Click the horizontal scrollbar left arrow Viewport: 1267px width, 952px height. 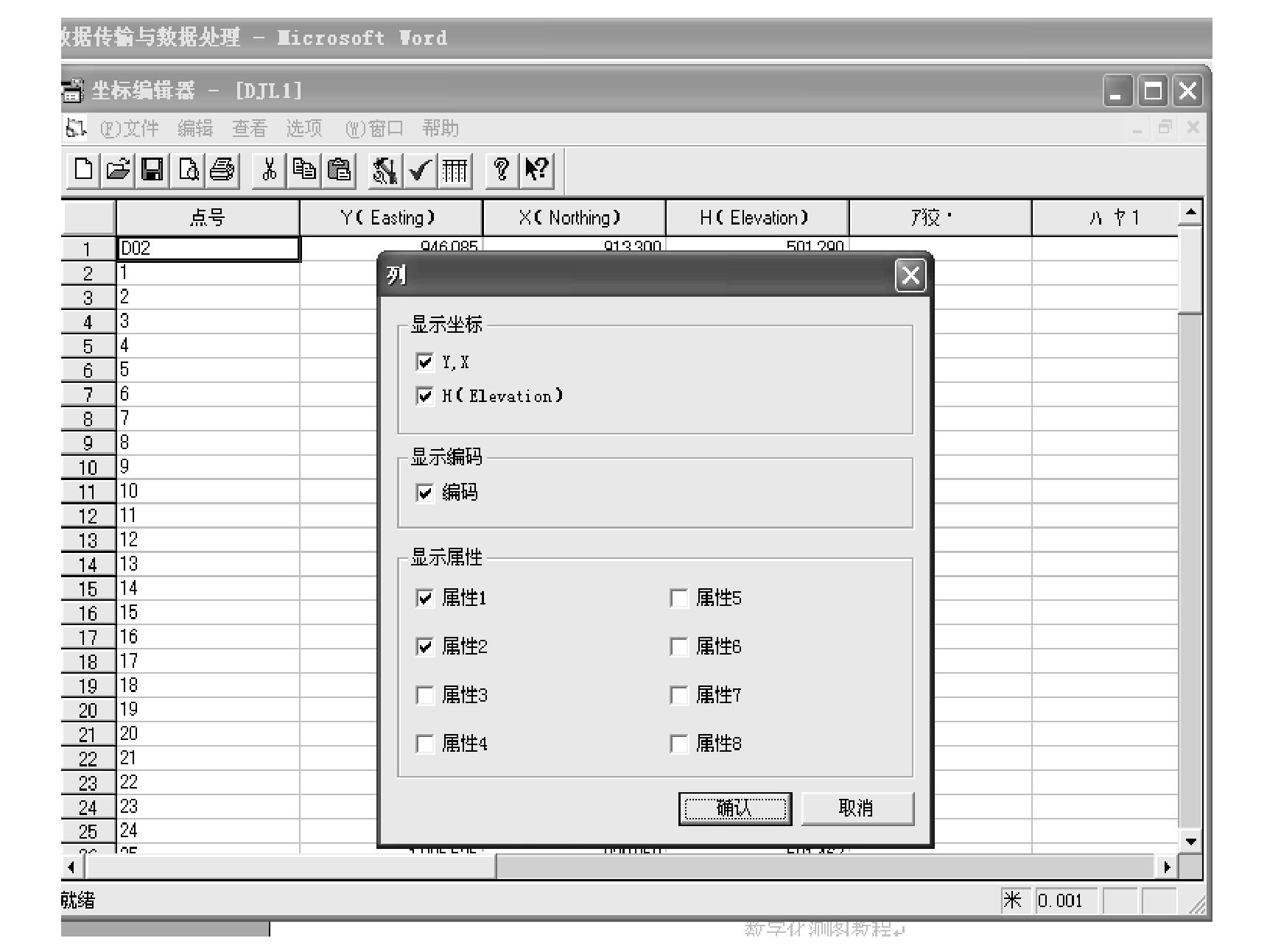coord(72,867)
